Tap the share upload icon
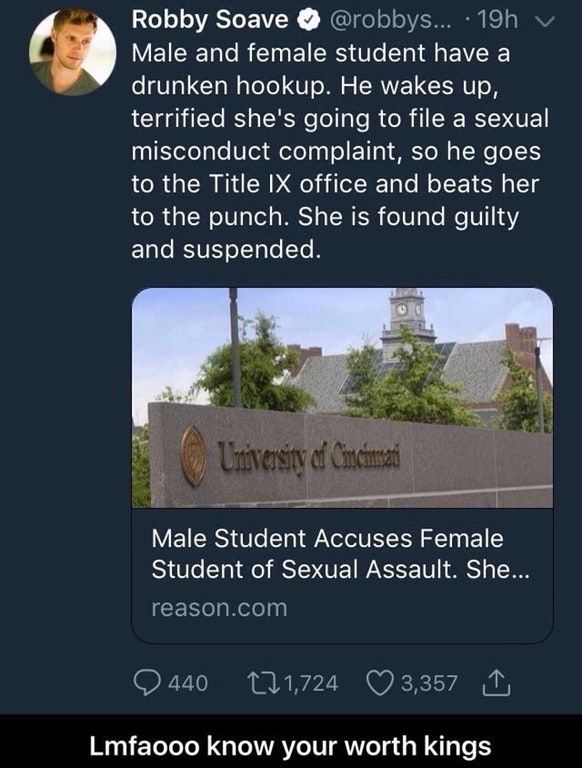The image size is (582, 768). [x=496, y=683]
